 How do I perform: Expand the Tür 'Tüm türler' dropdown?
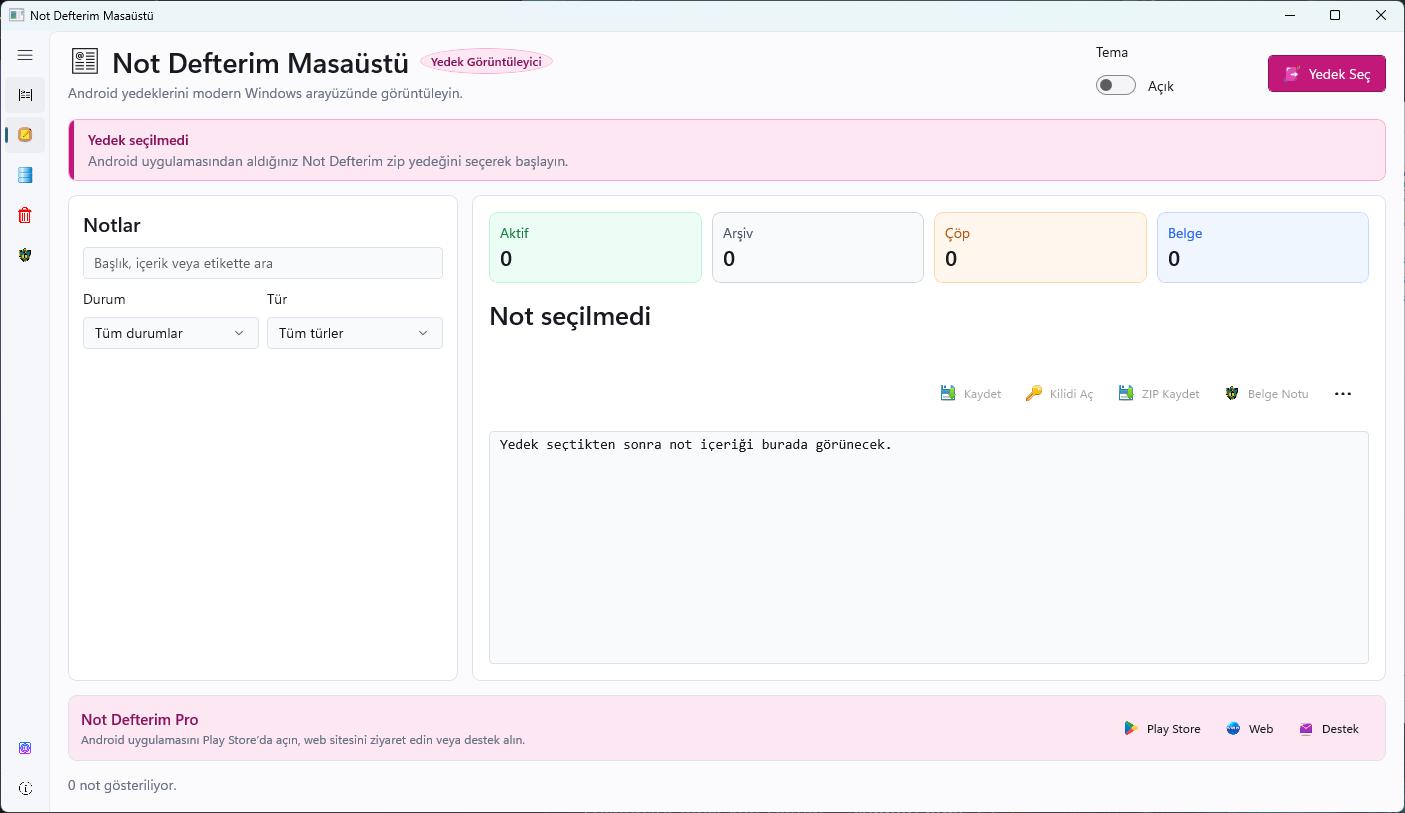coord(355,333)
